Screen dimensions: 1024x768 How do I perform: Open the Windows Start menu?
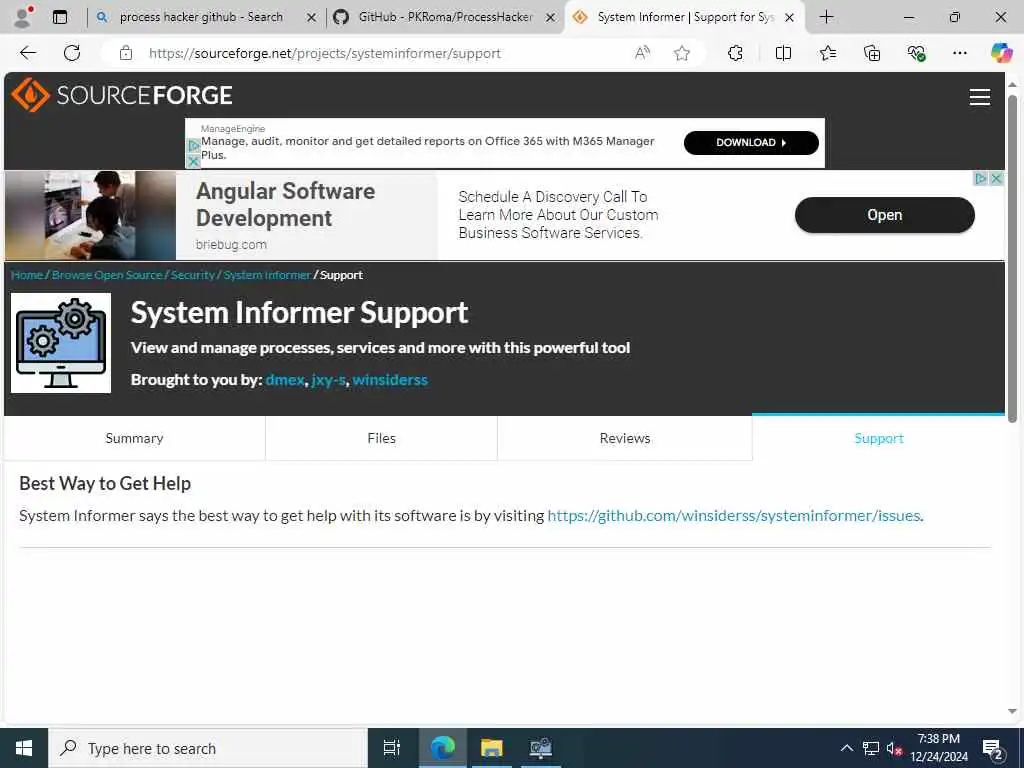pos(24,748)
